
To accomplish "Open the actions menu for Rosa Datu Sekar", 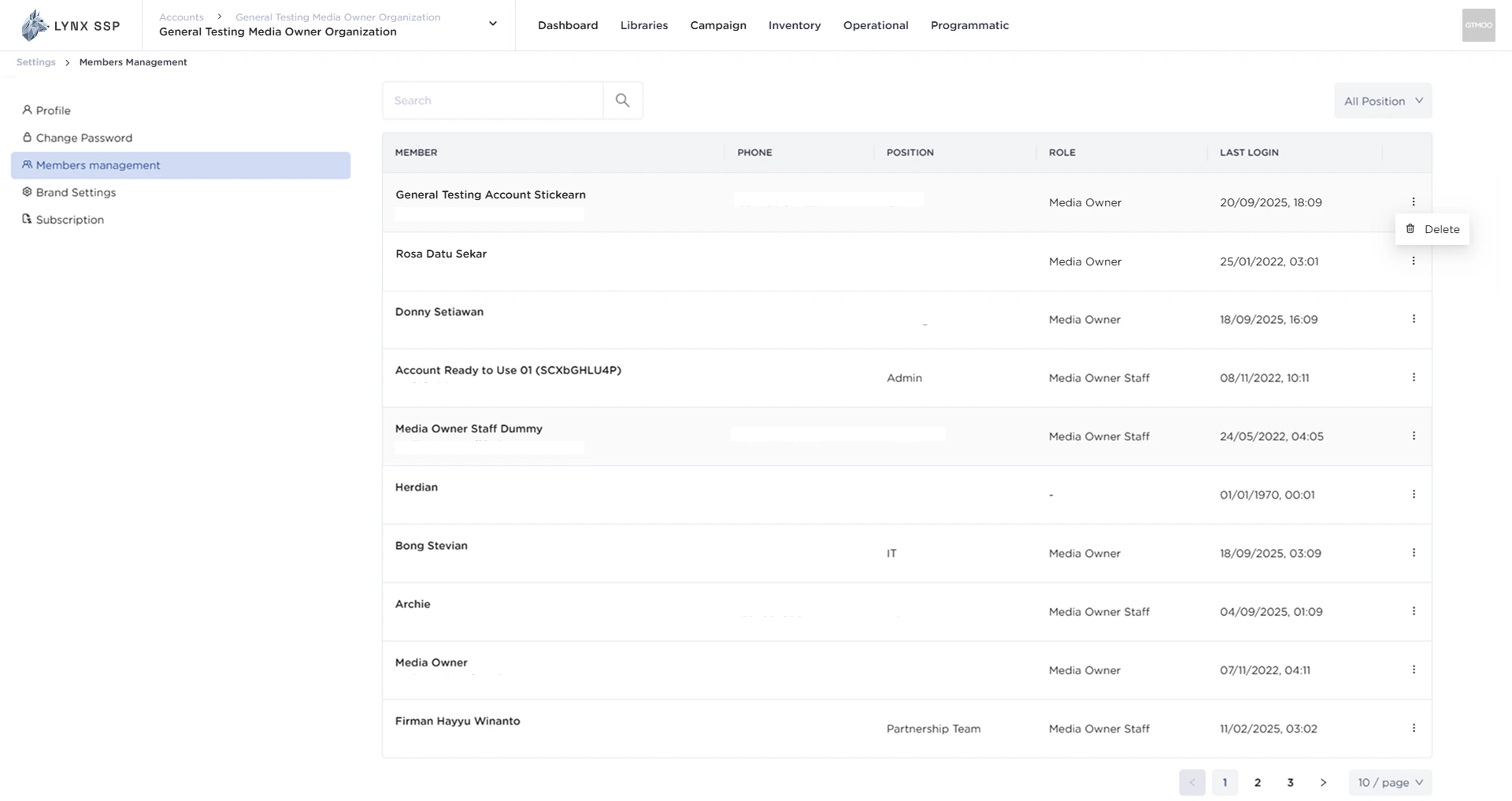I will point(1414,260).
